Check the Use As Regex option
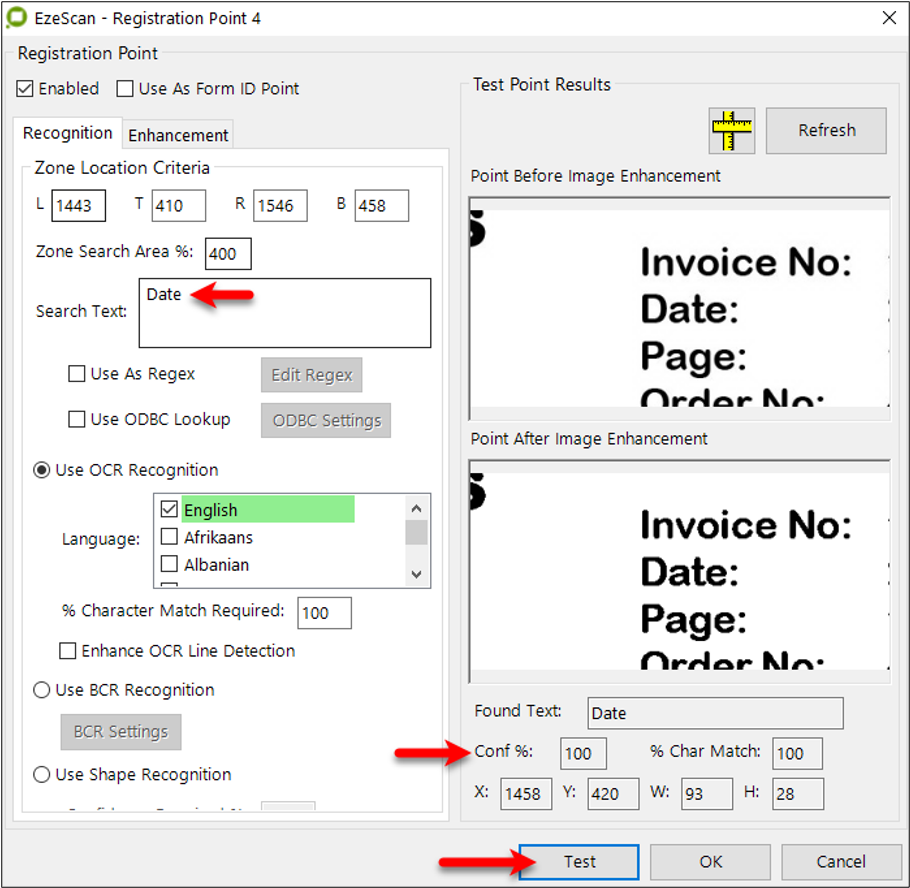Screen dimensions: 910x888 coord(77,374)
